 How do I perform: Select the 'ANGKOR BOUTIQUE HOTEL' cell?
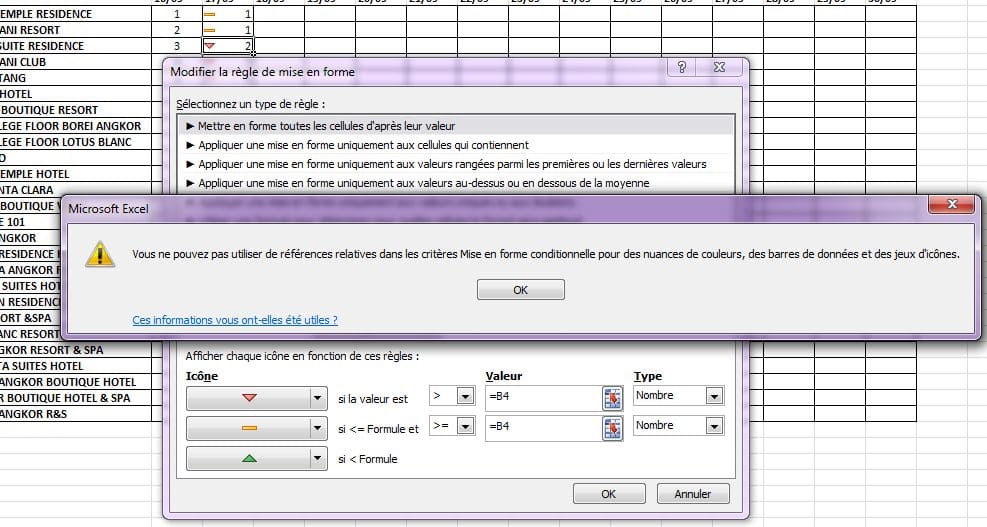[76, 382]
